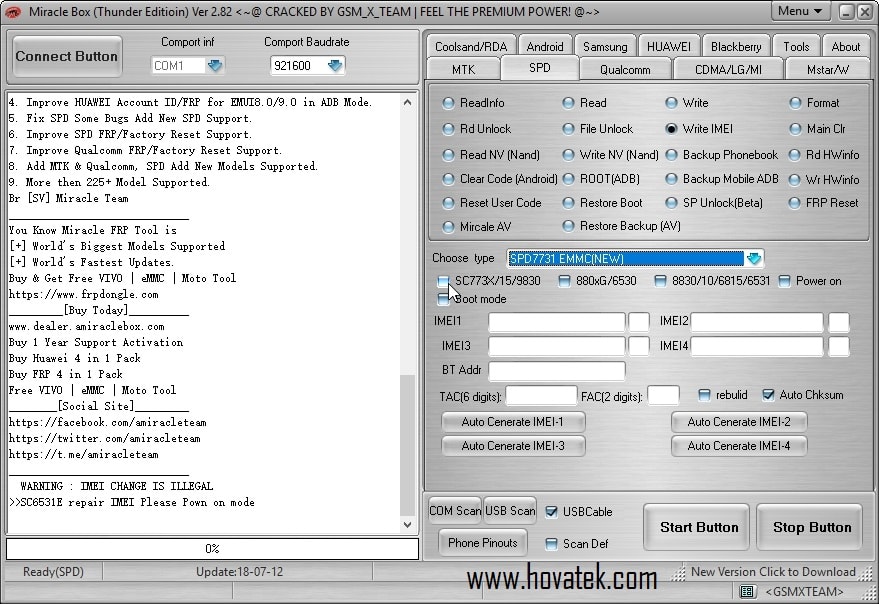Viewport: 879px width, 604px height.
Task: Open the Samsung tab
Action: 605,47
